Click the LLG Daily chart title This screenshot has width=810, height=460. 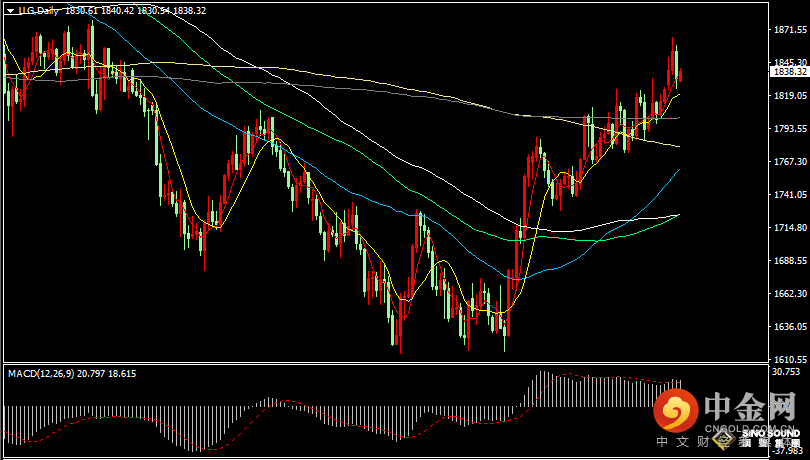(40, 10)
